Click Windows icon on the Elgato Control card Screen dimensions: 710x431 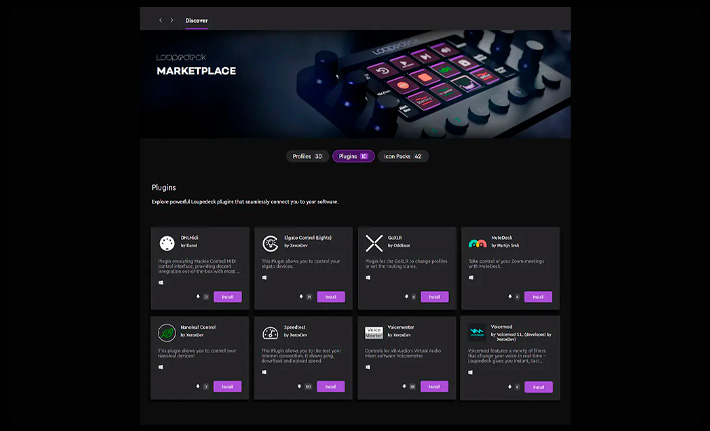264,278
